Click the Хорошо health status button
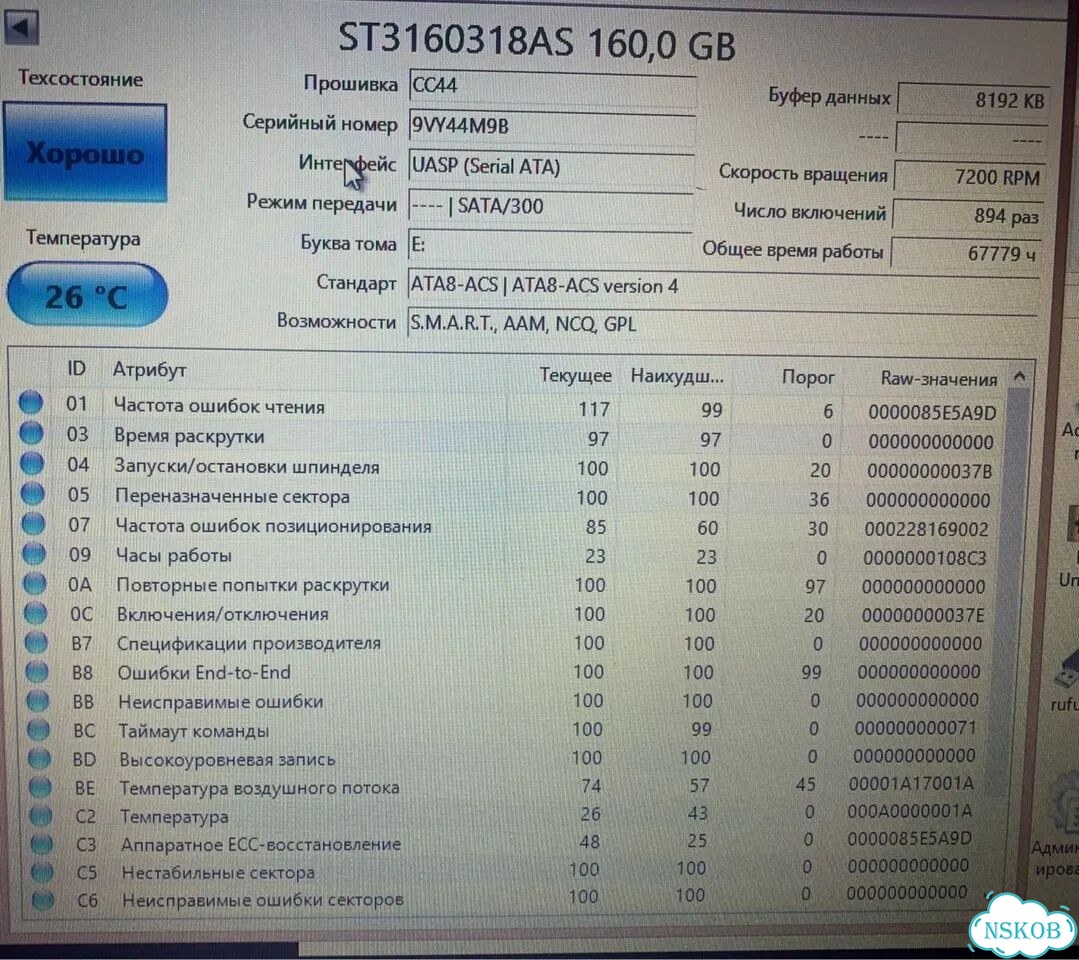The height and width of the screenshot is (960, 1079). coord(85,152)
